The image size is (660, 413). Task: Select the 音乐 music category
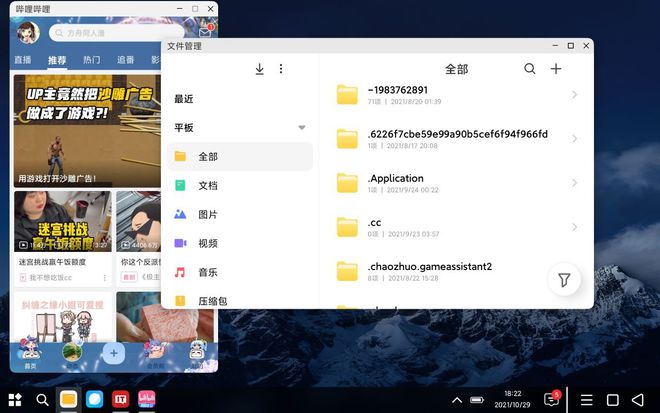point(240,272)
